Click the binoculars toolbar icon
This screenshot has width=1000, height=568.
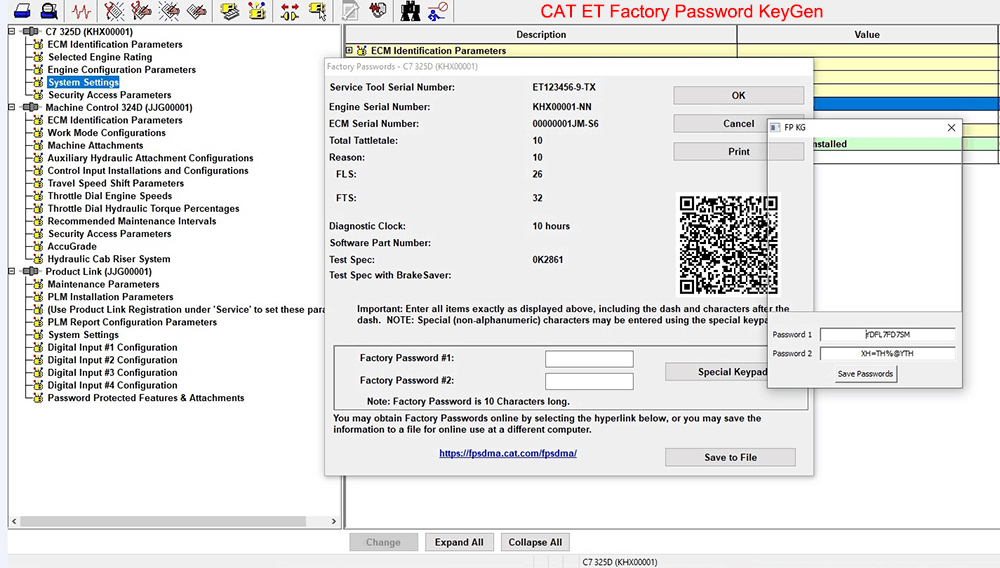point(410,10)
